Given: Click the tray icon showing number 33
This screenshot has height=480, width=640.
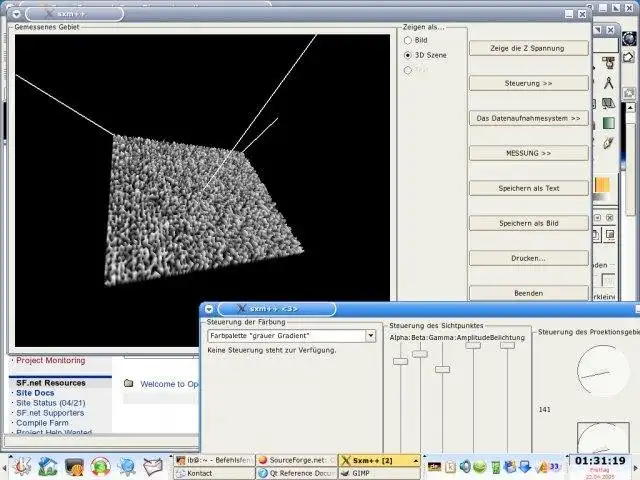Looking at the screenshot, I should [x=554, y=466].
